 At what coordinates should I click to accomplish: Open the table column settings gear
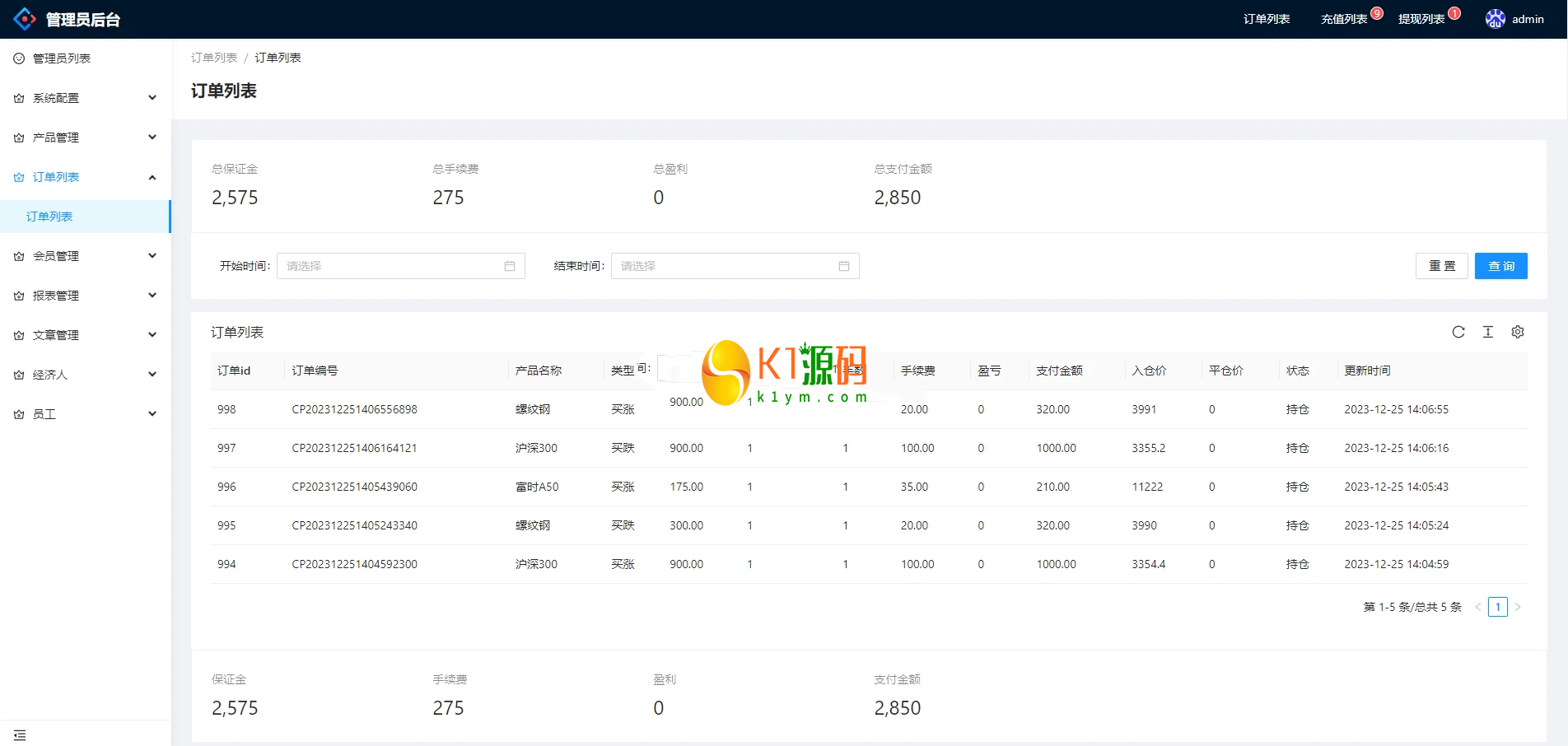pyautogui.click(x=1517, y=332)
